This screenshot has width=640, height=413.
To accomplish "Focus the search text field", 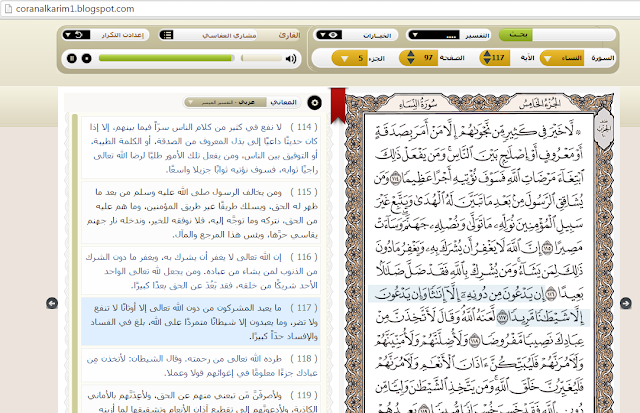I will pyautogui.click(x=573, y=35).
